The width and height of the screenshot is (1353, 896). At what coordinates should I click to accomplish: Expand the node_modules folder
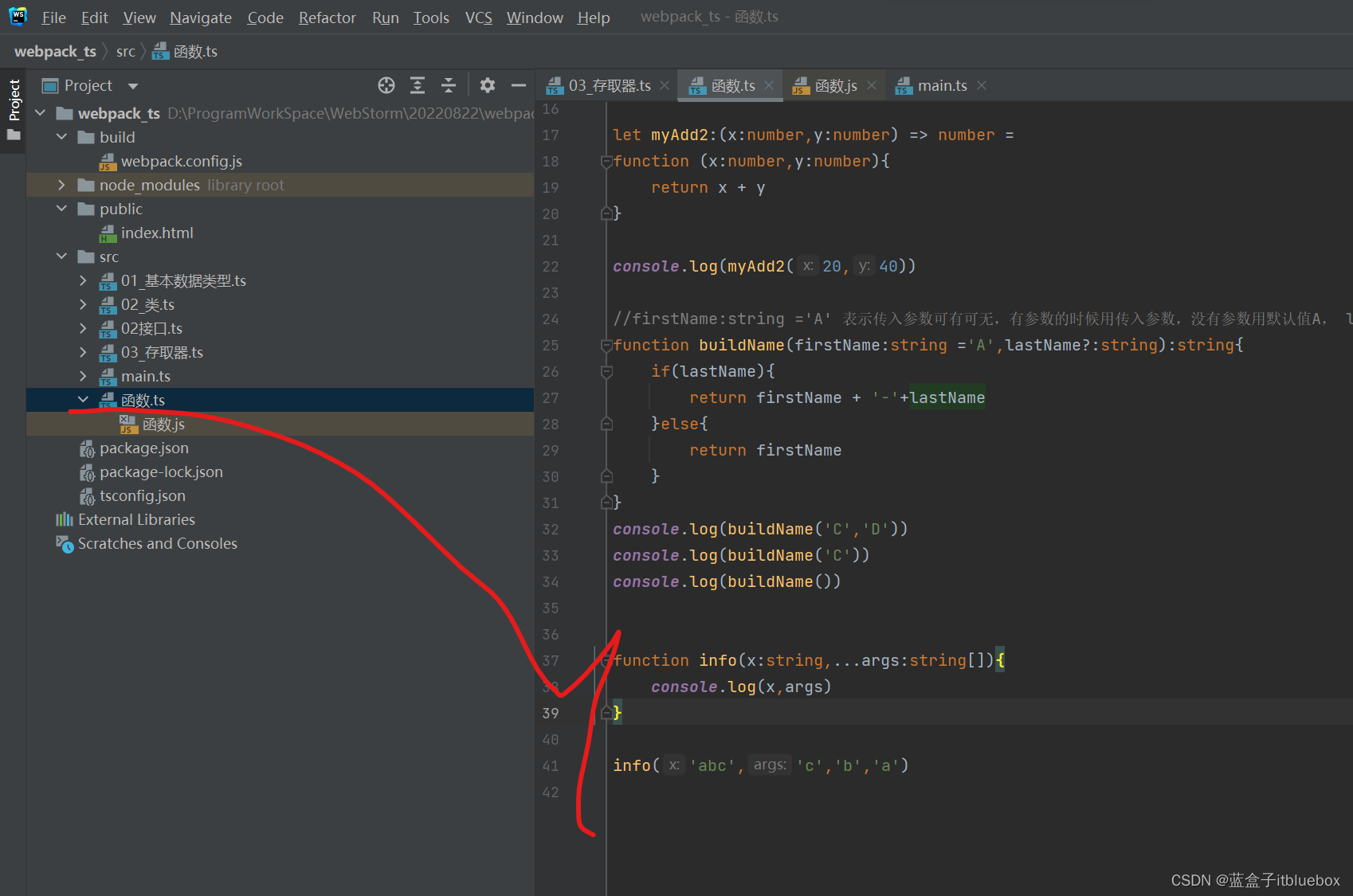[x=61, y=185]
